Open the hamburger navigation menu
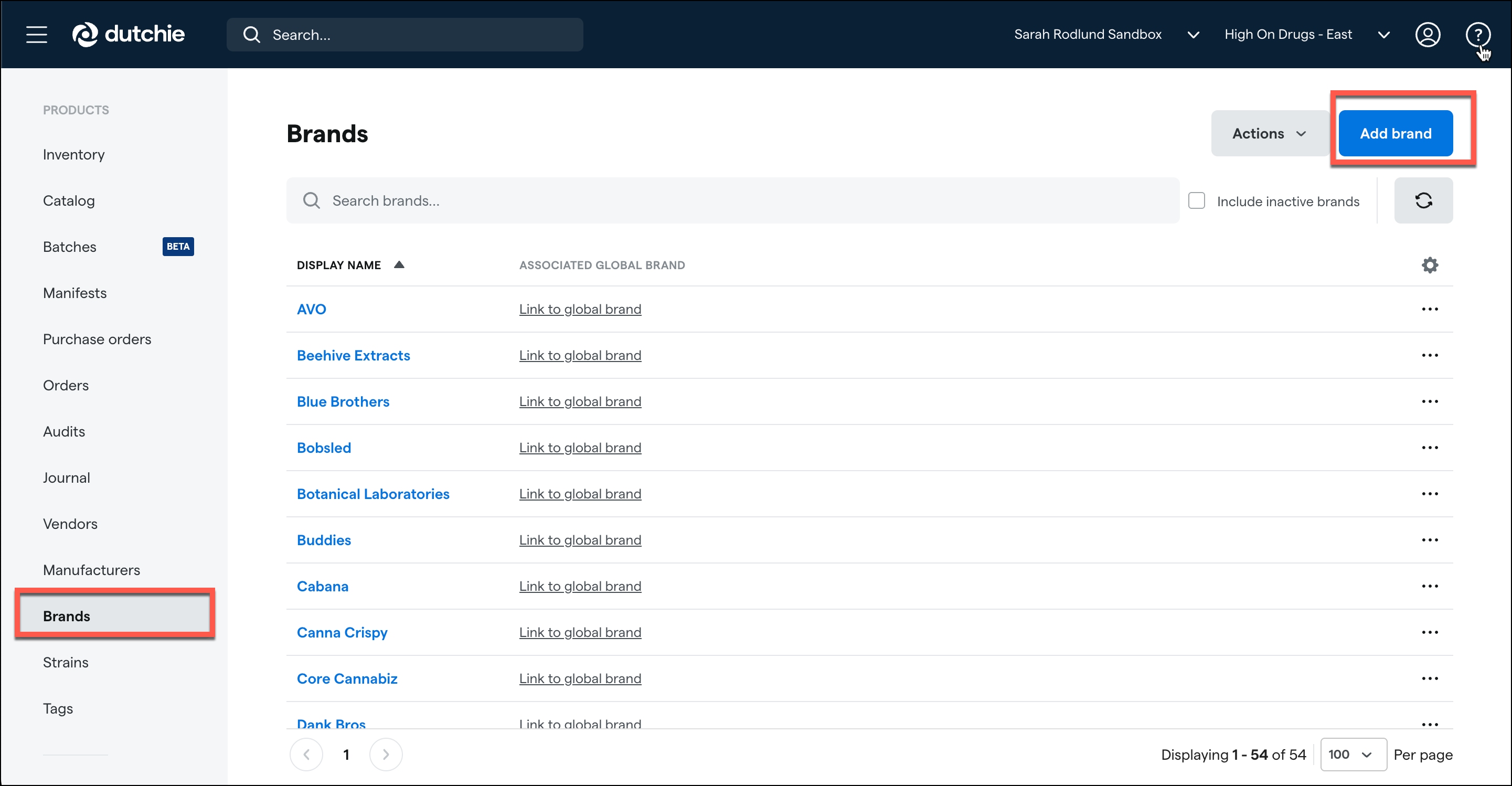The height and width of the screenshot is (786, 1512). pyautogui.click(x=36, y=35)
